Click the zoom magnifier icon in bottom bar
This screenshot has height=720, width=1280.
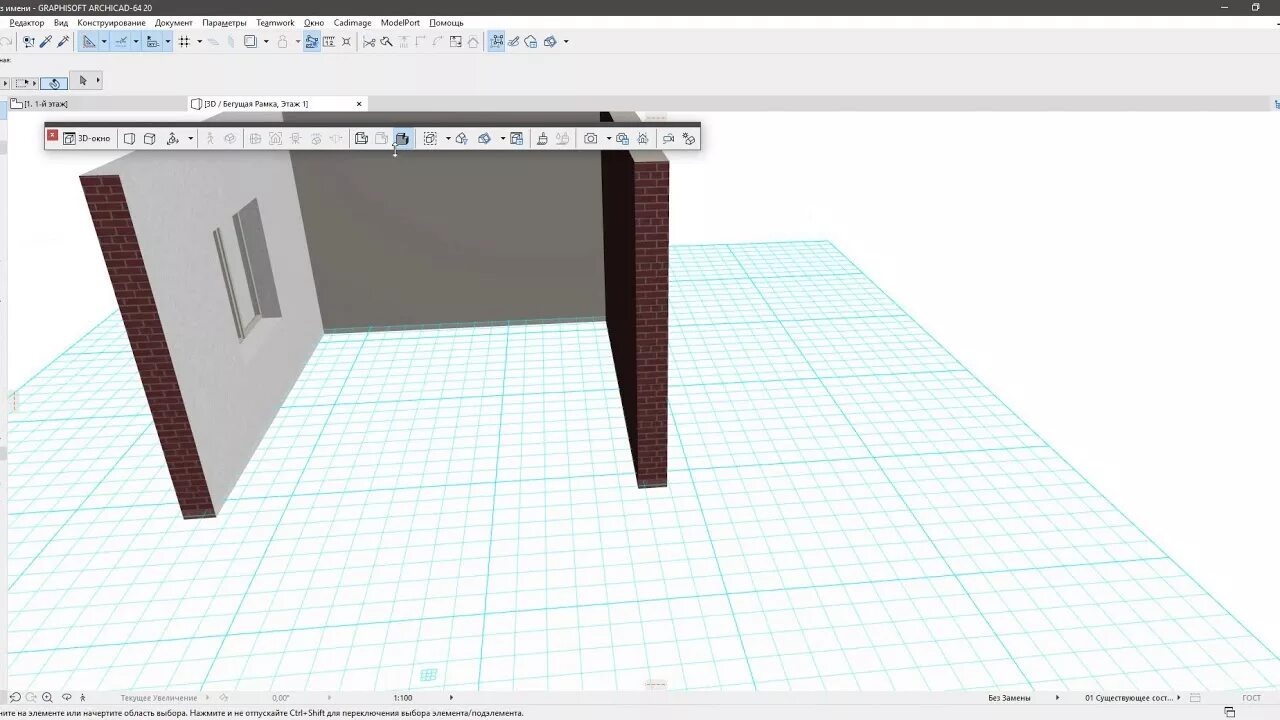coord(47,698)
